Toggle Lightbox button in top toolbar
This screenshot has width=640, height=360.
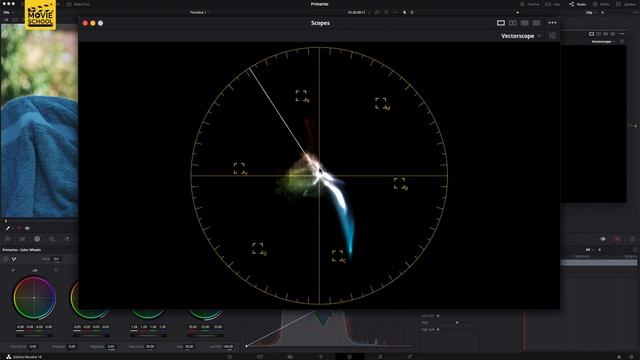pyautogui.click(x=627, y=4)
